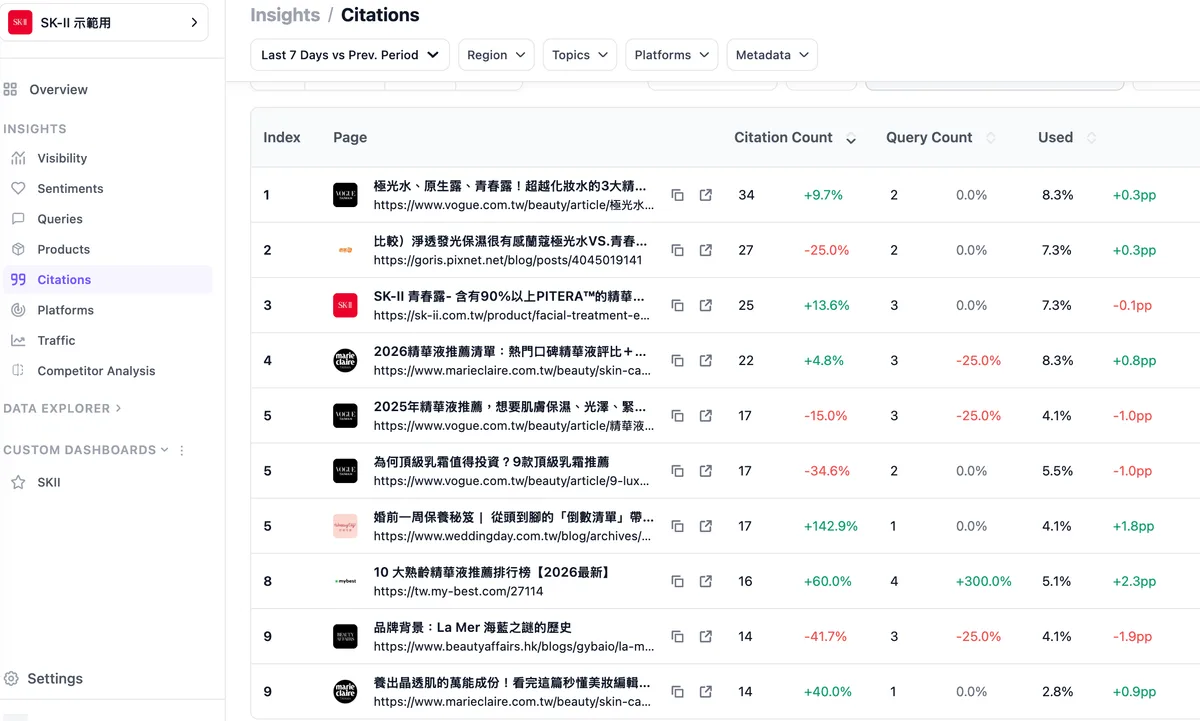Open the Last 7 Days period dropdown

[350, 55]
